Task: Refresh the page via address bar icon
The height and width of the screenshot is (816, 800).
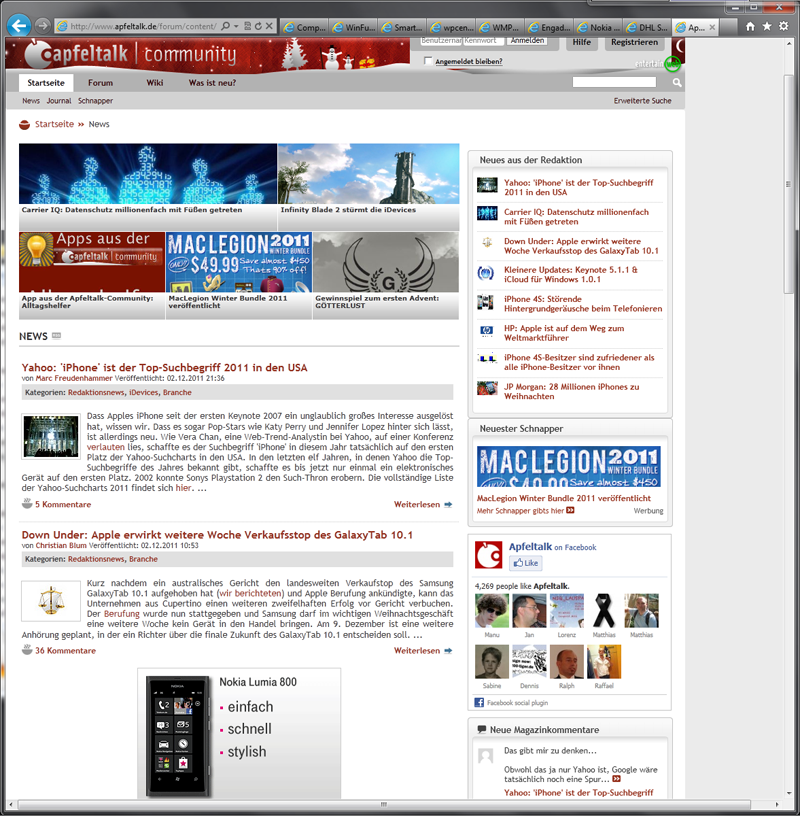Action: click(x=258, y=26)
